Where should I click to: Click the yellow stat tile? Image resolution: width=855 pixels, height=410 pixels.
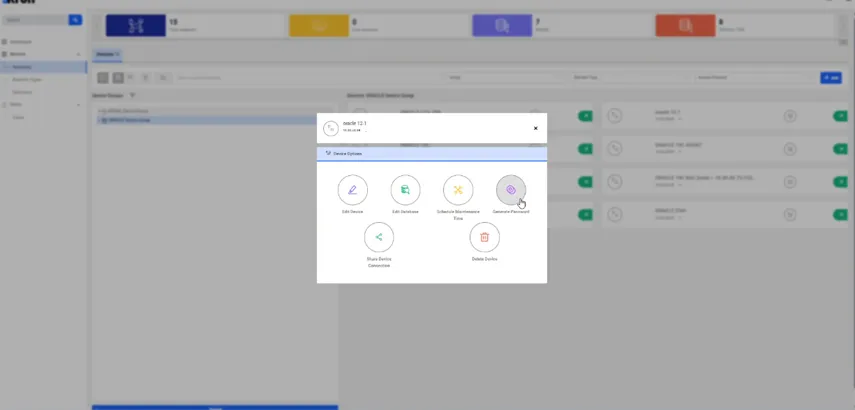[319, 26]
